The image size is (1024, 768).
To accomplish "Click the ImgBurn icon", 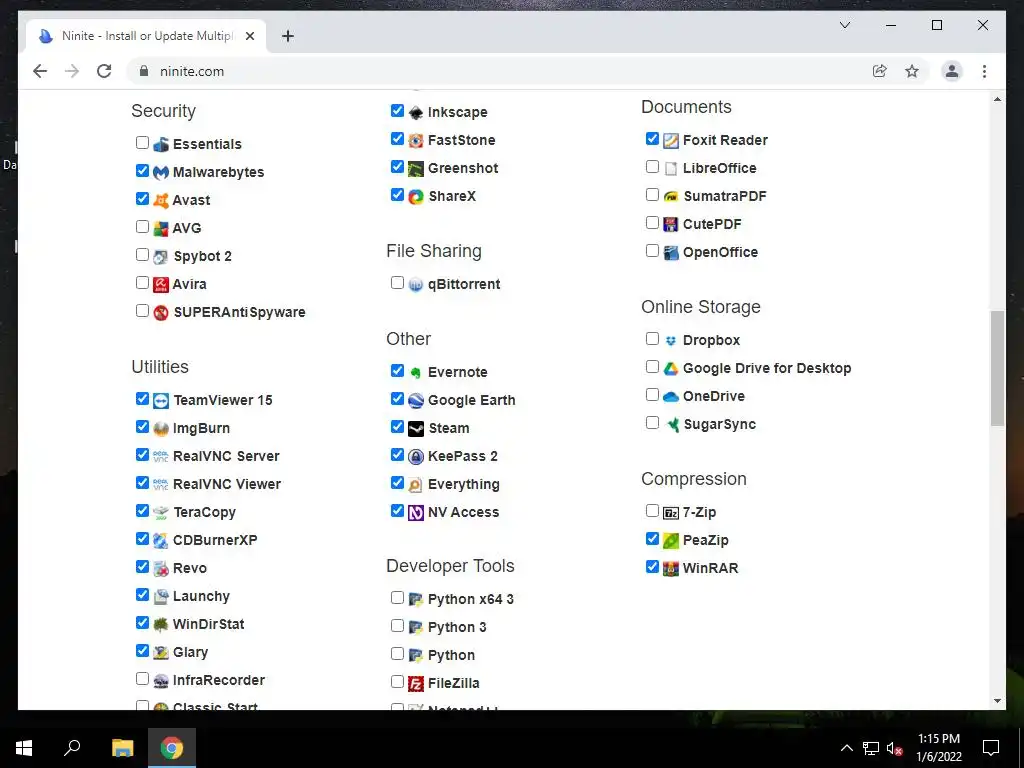I will 161,428.
